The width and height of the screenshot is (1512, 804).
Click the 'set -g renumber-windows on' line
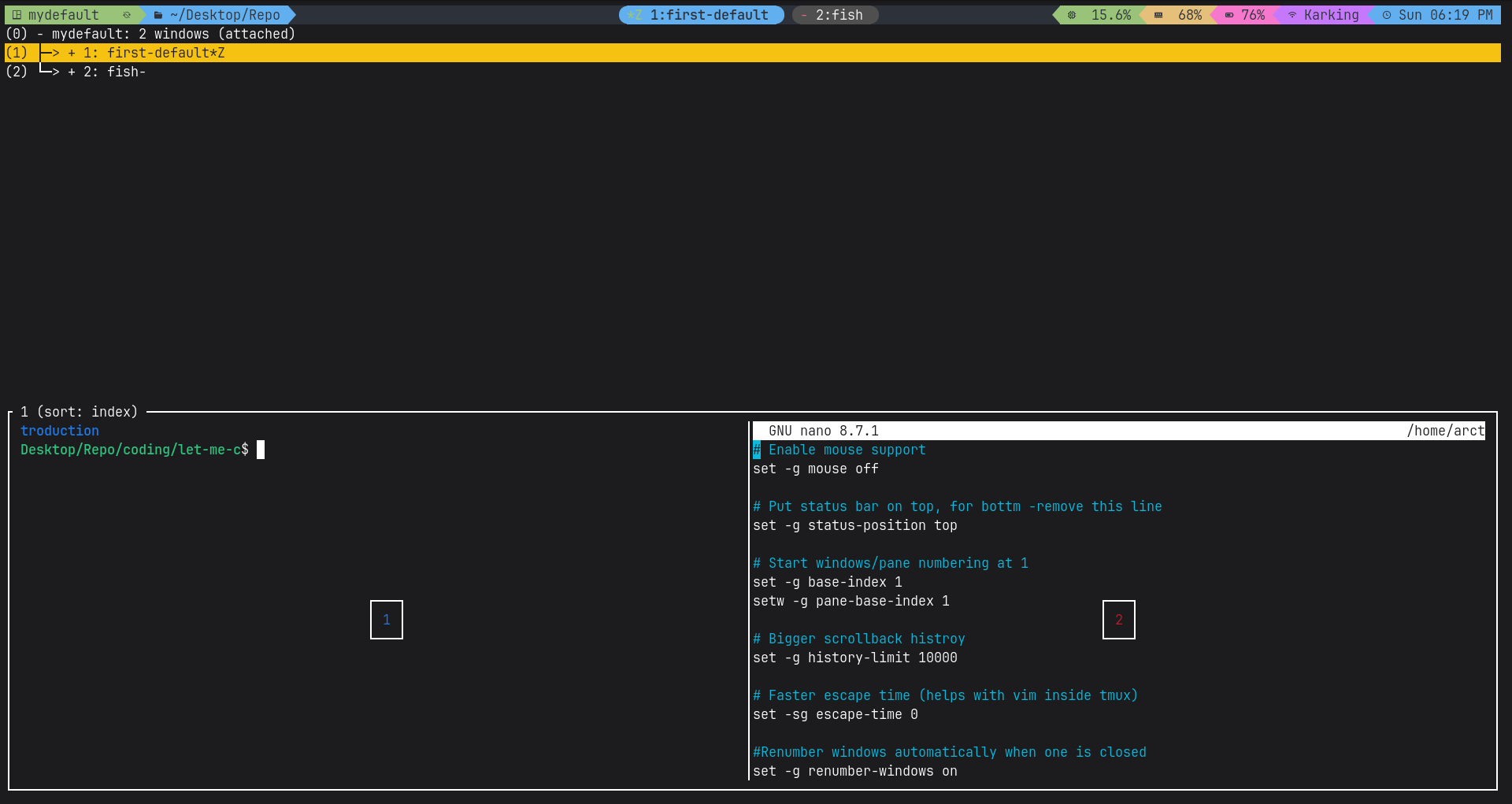[855, 771]
